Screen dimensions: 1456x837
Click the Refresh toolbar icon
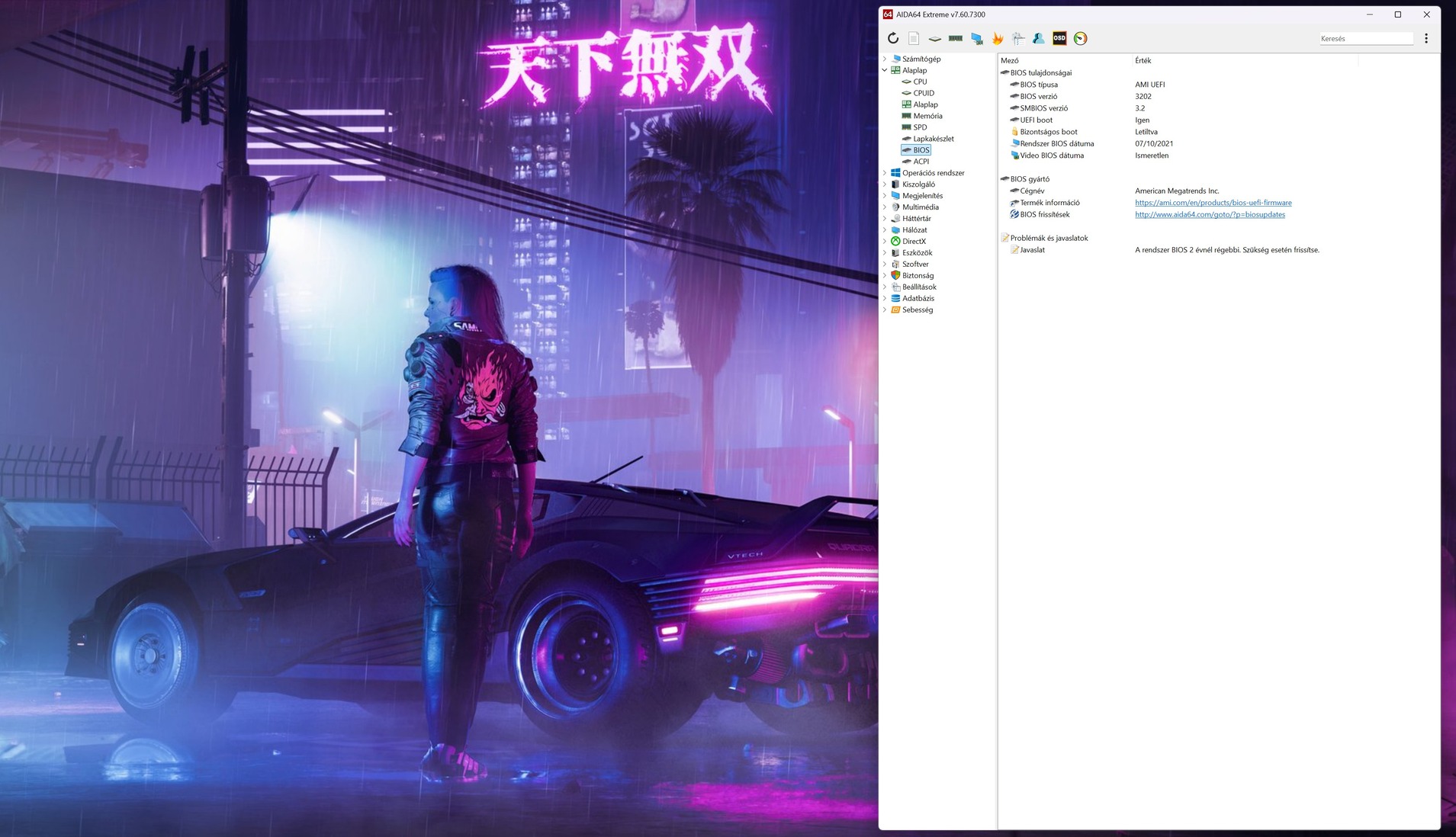893,38
